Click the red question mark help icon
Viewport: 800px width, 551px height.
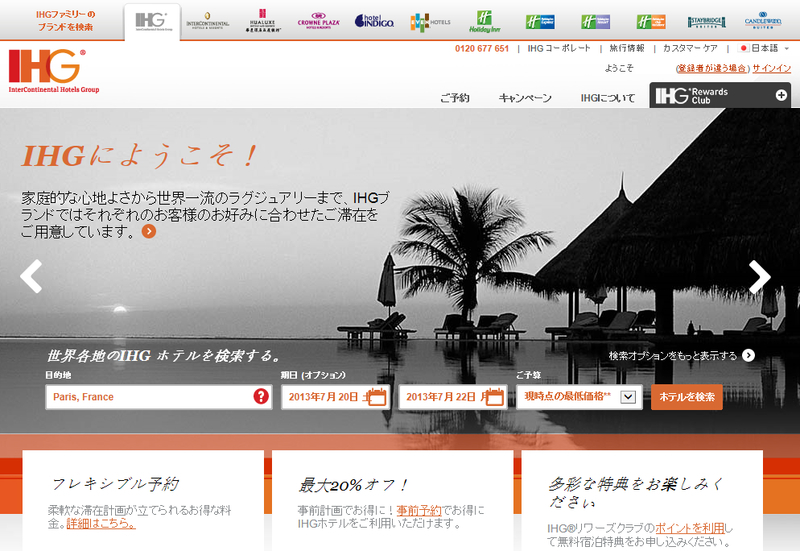tap(261, 396)
